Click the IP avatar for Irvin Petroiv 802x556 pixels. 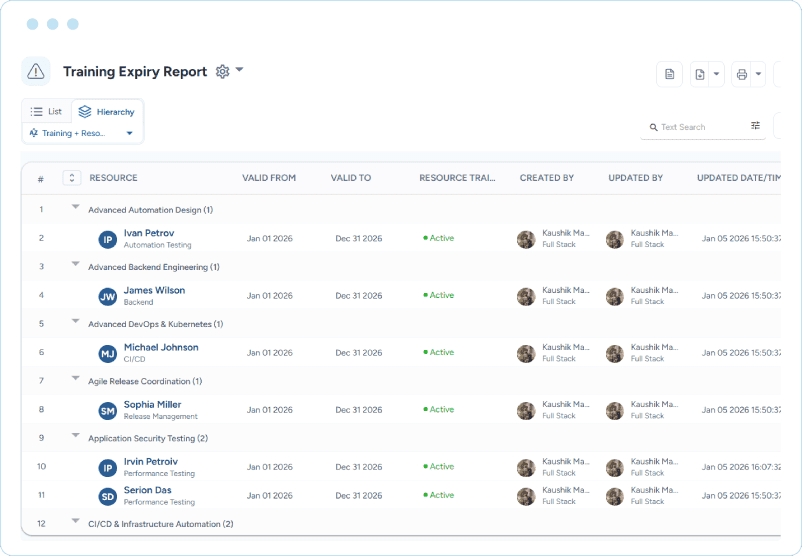tap(107, 468)
